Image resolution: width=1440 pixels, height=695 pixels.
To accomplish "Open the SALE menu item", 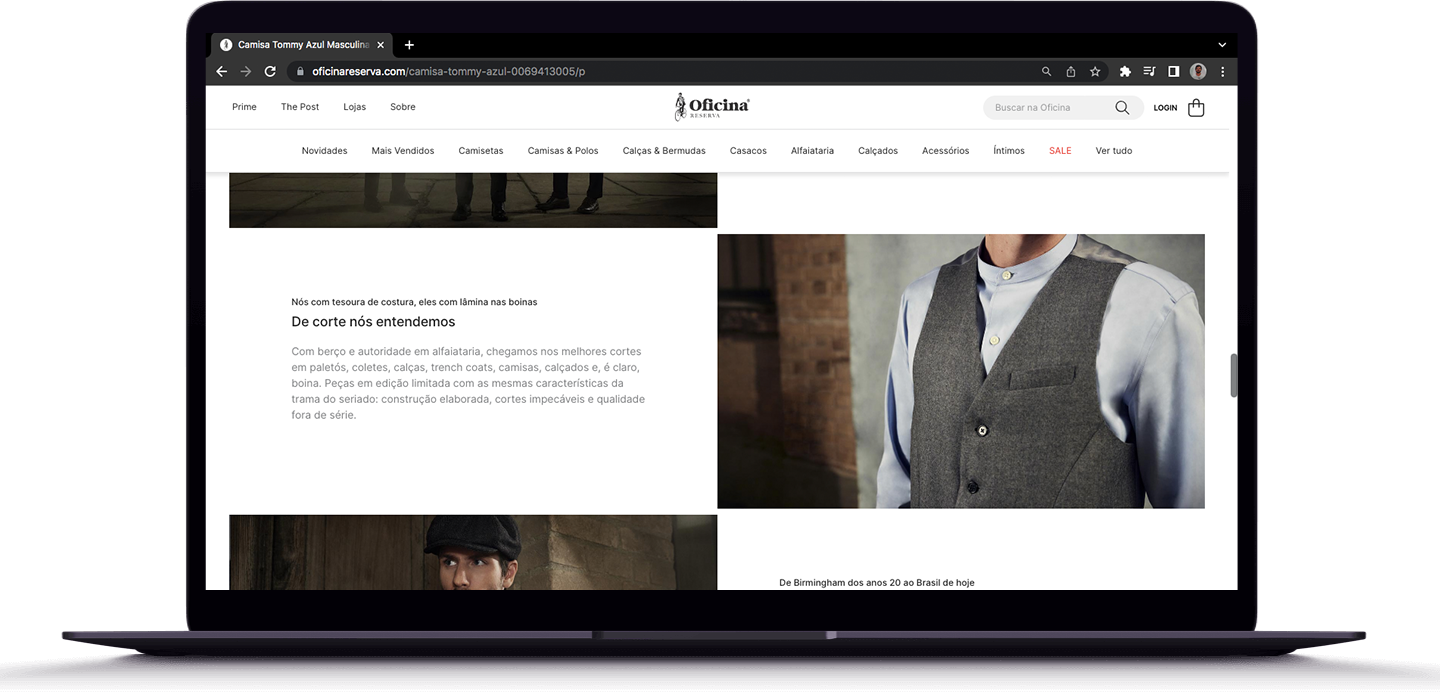I will coord(1060,151).
